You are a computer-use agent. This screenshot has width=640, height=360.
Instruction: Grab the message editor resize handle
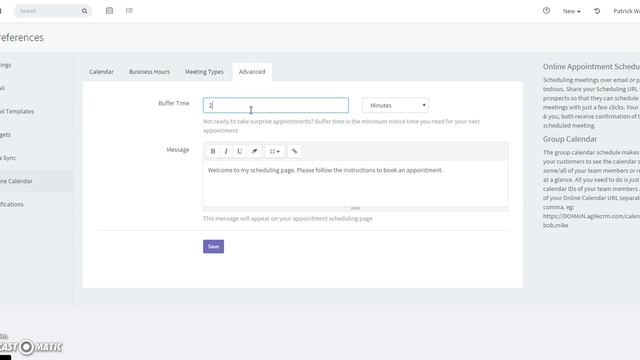(x=356, y=208)
